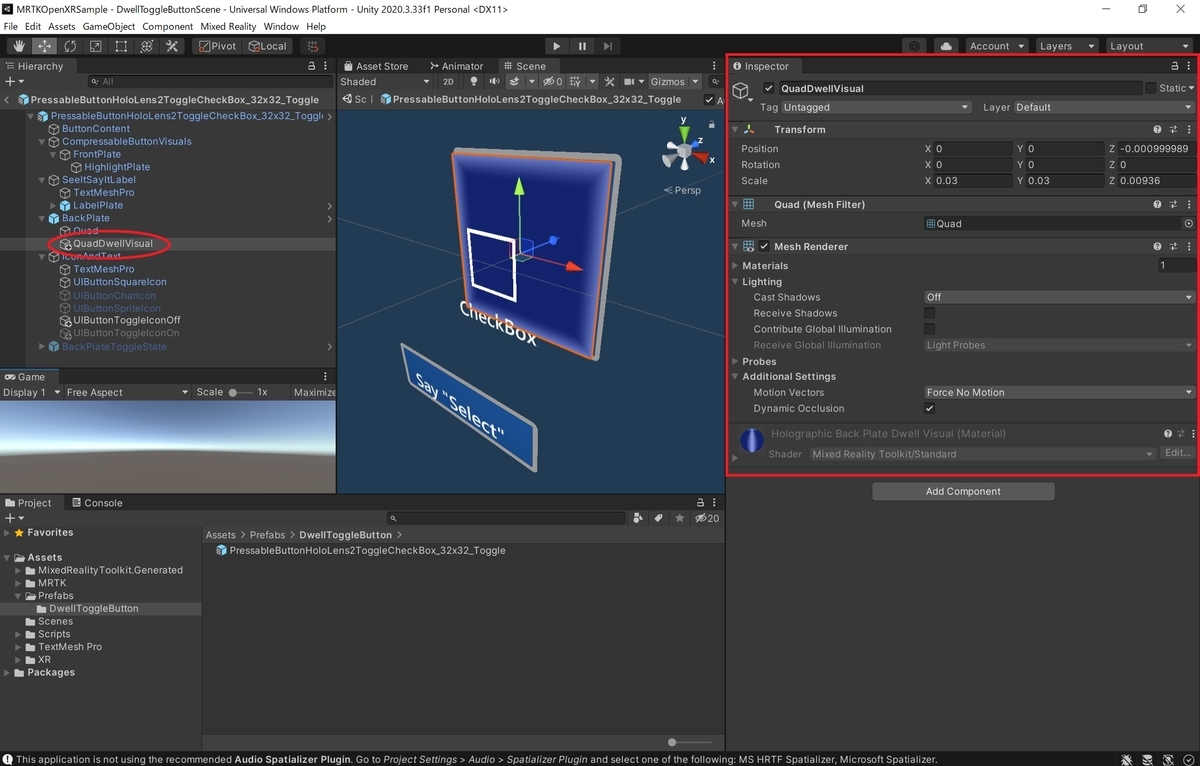1200x766 pixels.
Task: Enable the Receive Shadows checkbox
Action: 930,313
